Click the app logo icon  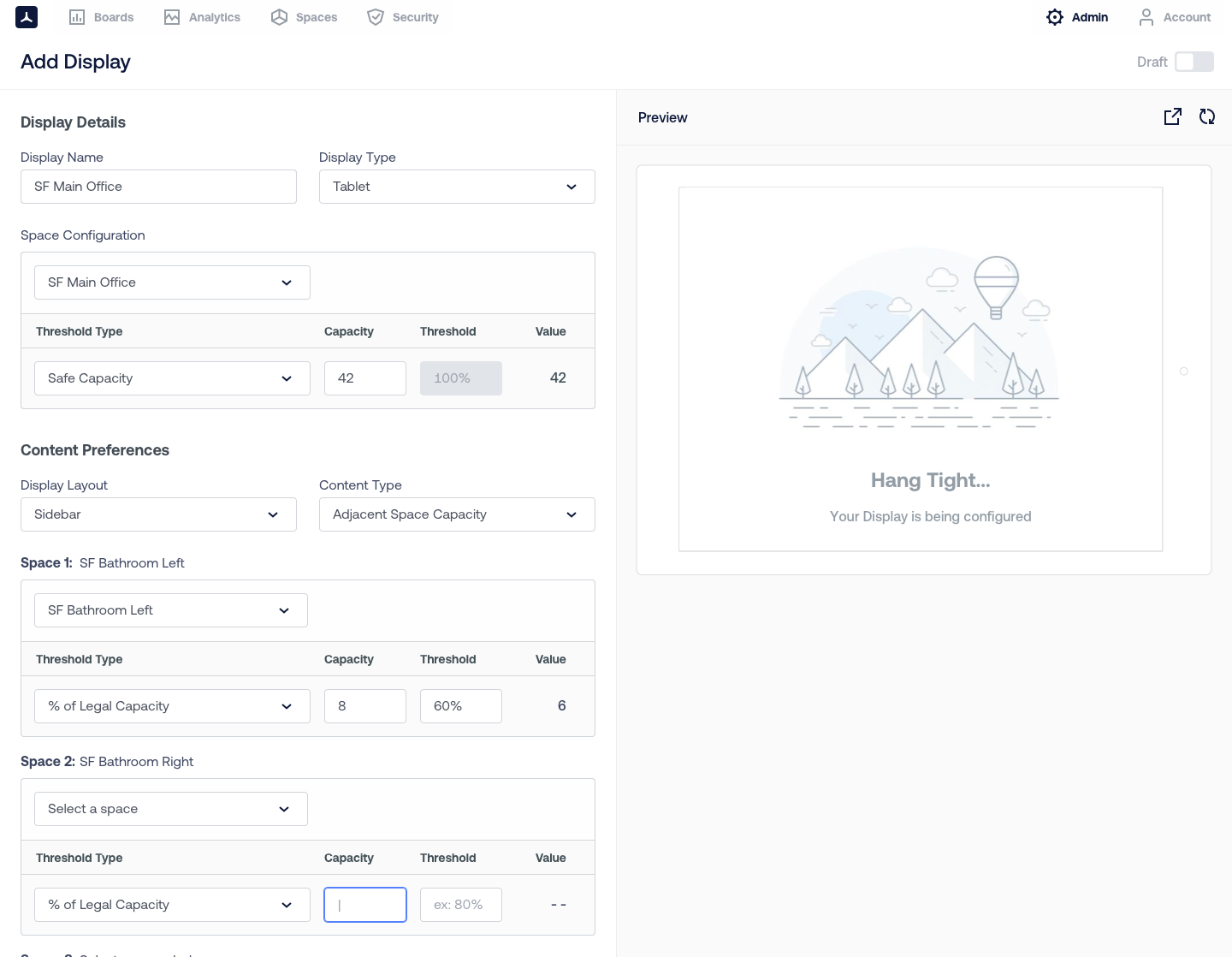(x=27, y=17)
